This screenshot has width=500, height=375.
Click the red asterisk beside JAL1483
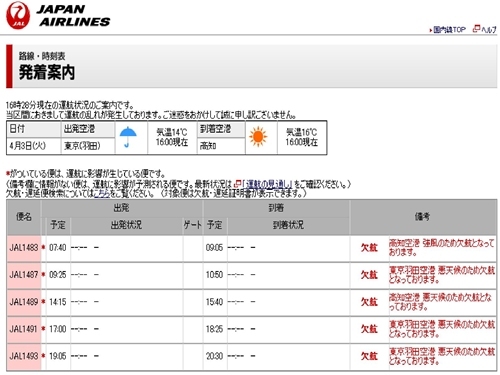click(43, 247)
